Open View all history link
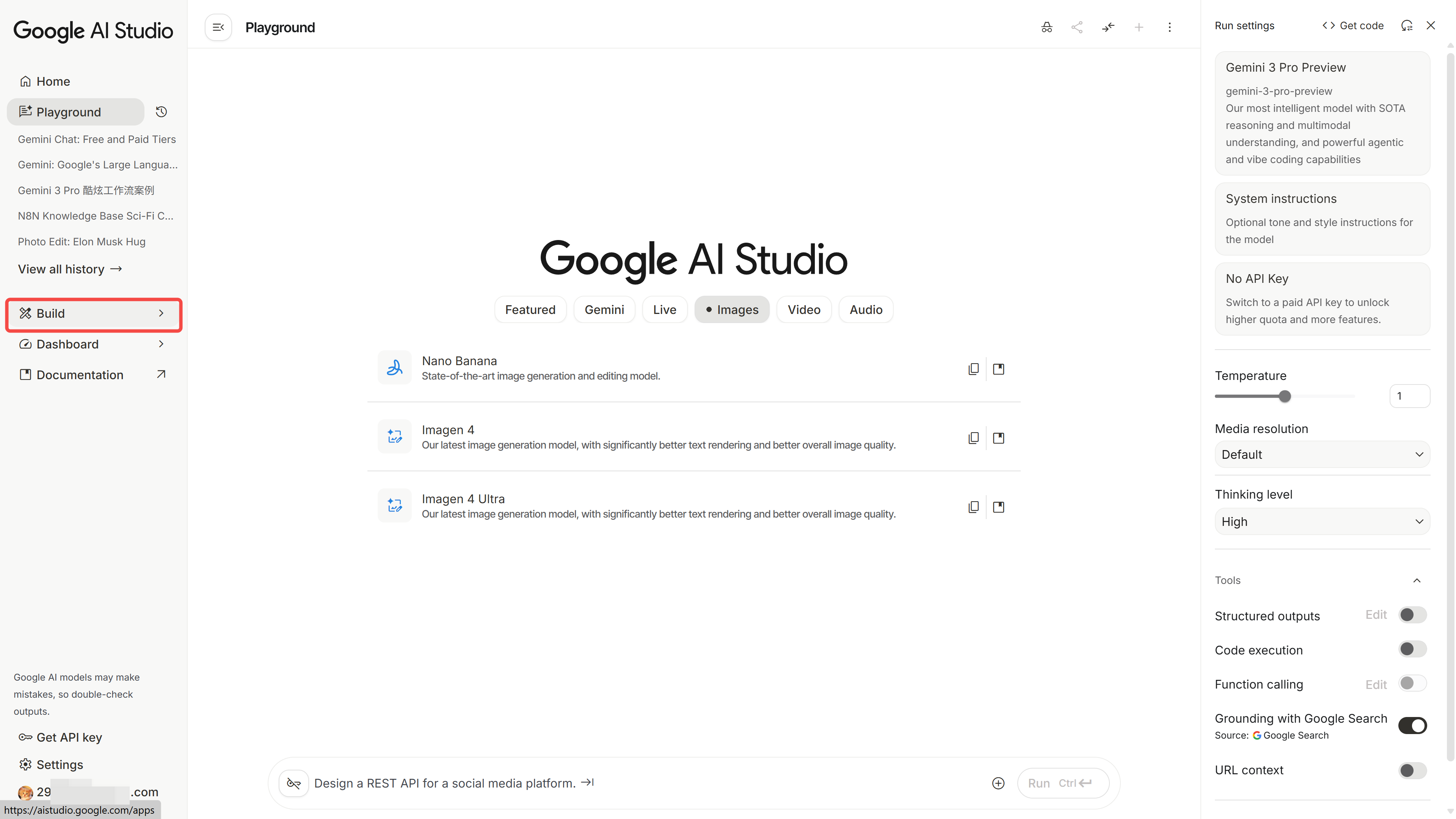The image size is (1456, 819). (70, 269)
